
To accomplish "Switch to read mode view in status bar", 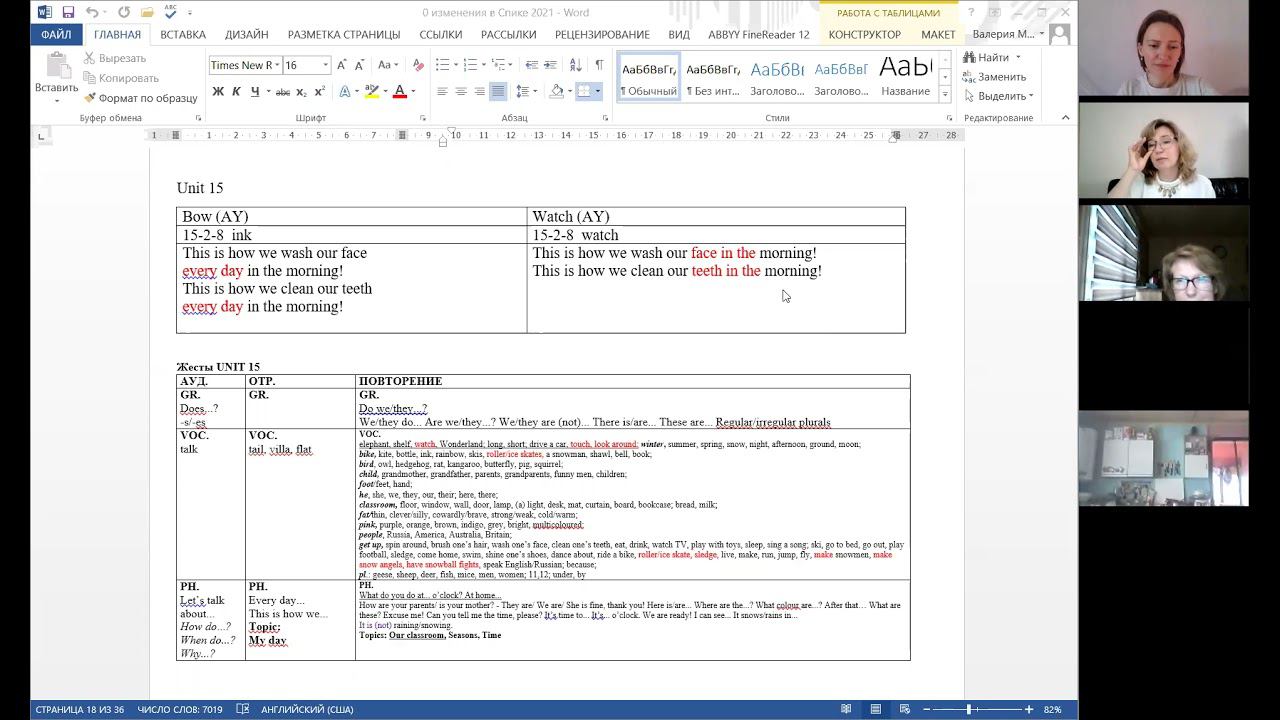I will point(846,709).
